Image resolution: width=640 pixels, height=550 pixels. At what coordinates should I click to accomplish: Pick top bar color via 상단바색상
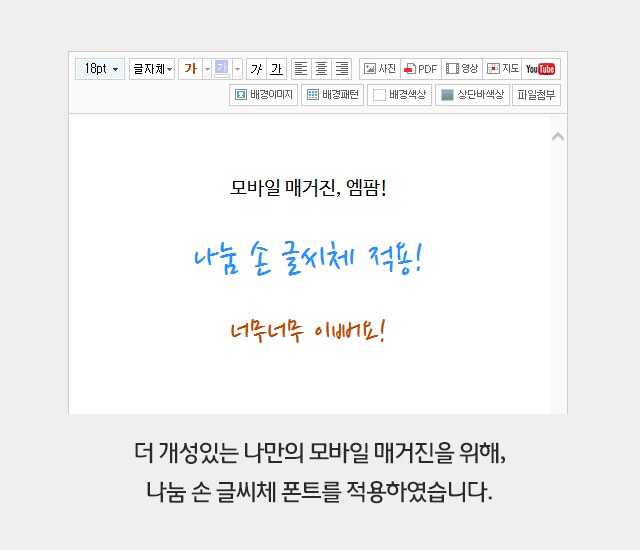(473, 95)
